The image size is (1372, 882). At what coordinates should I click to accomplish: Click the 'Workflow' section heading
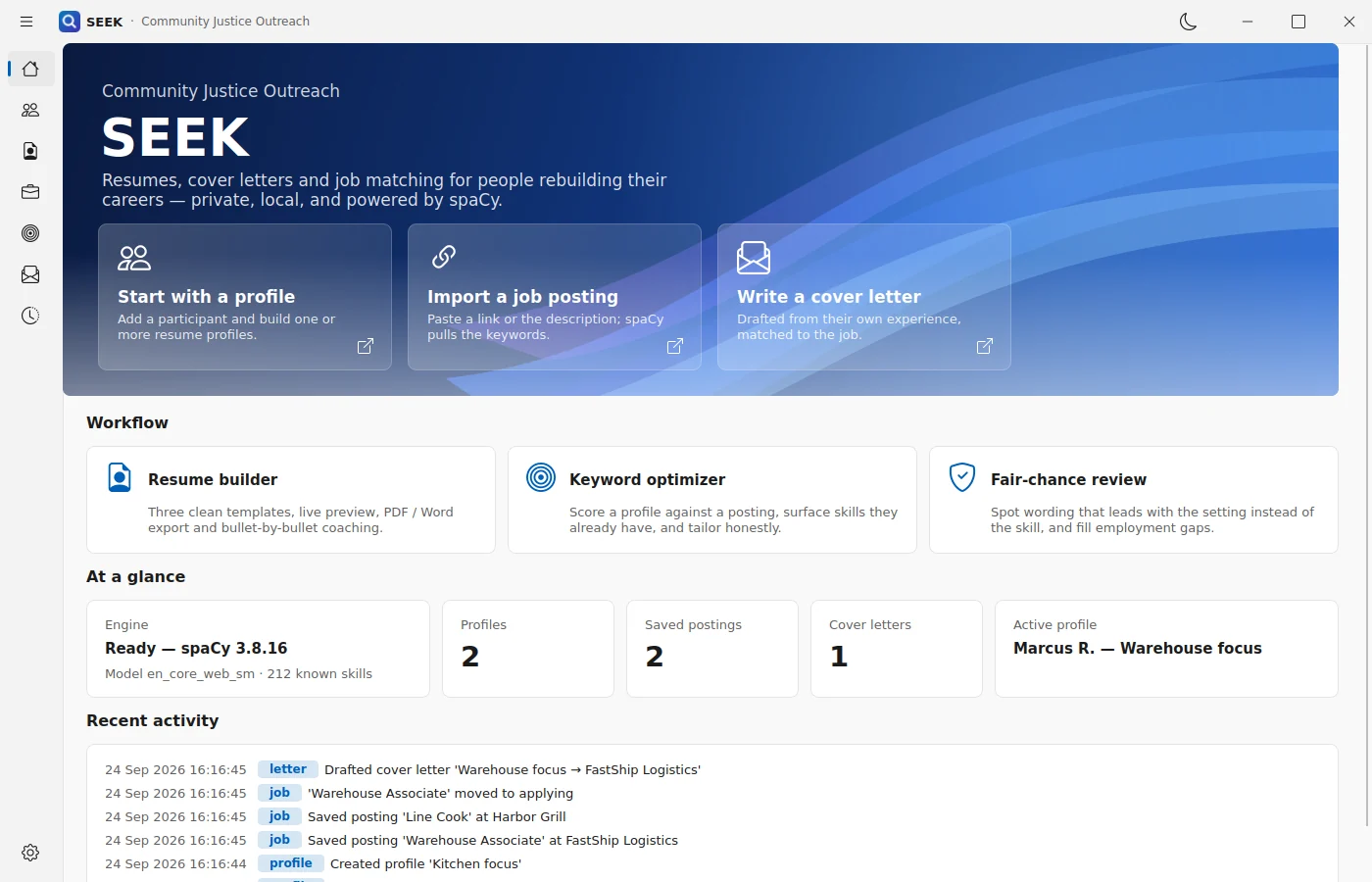[x=127, y=422]
